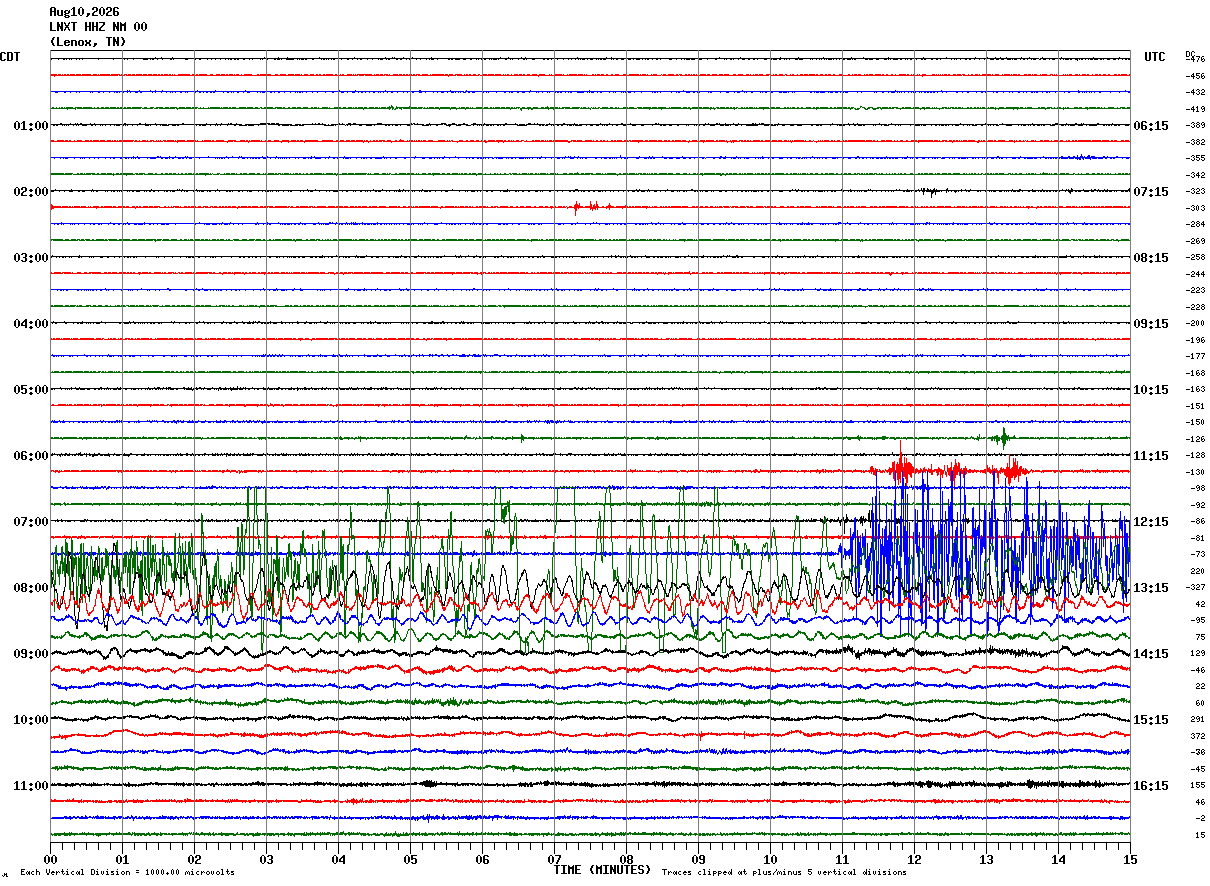The height and width of the screenshot is (886, 1210).
Task: Click the DC offset value "-244"
Action: pos(1195,274)
